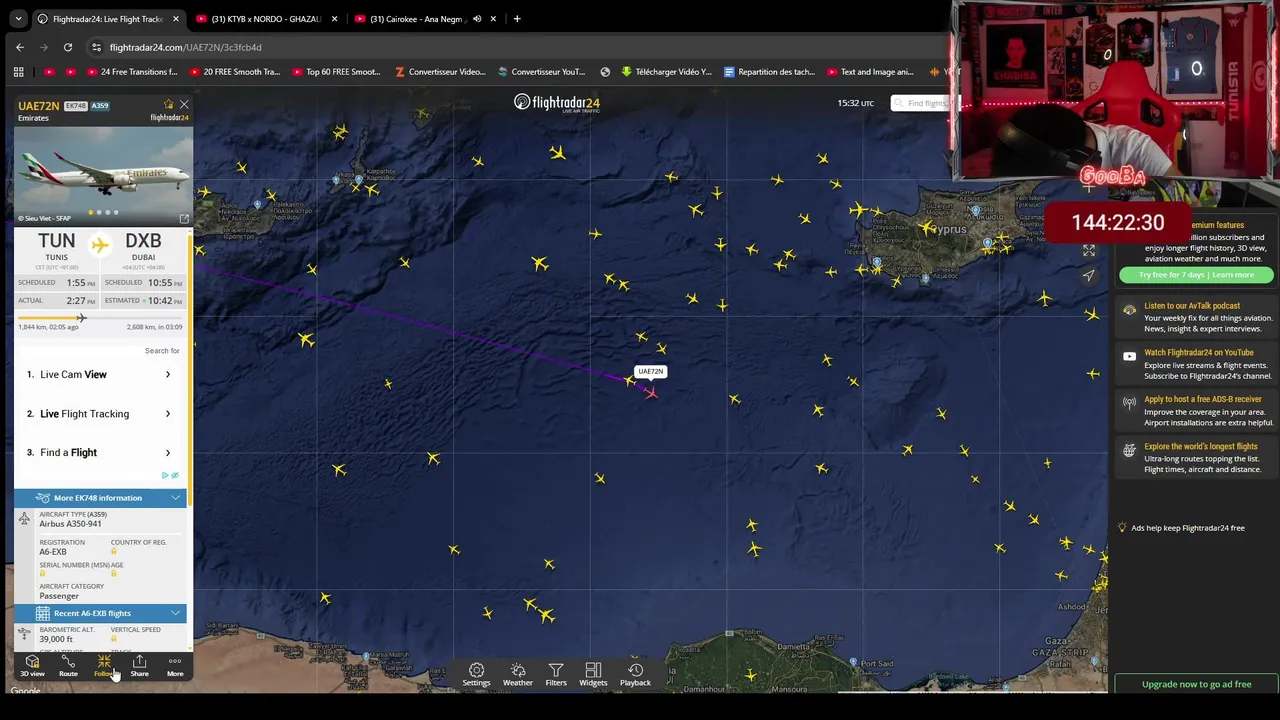This screenshot has width=1280, height=720.
Task: Open the 3D view tool
Action: 32,666
